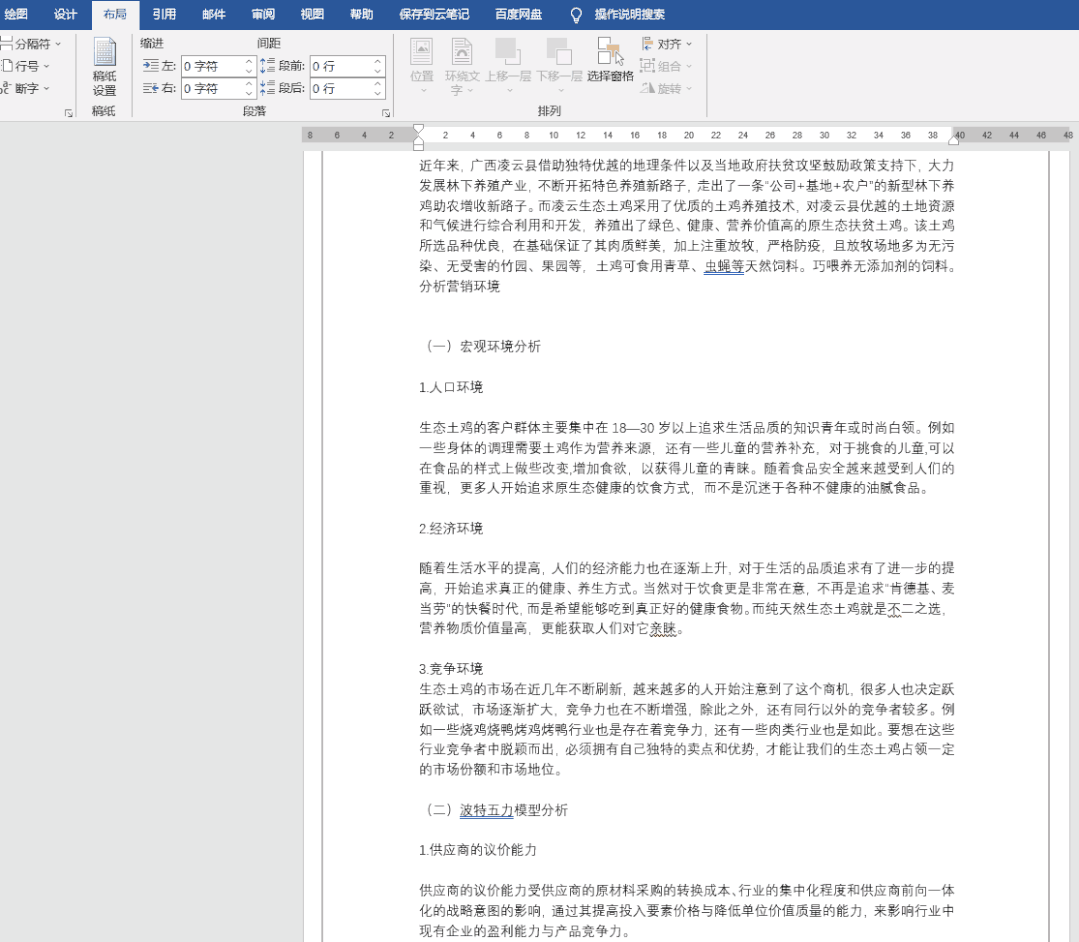Expand the 下移一层 dropdown arrow

click(x=559, y=90)
